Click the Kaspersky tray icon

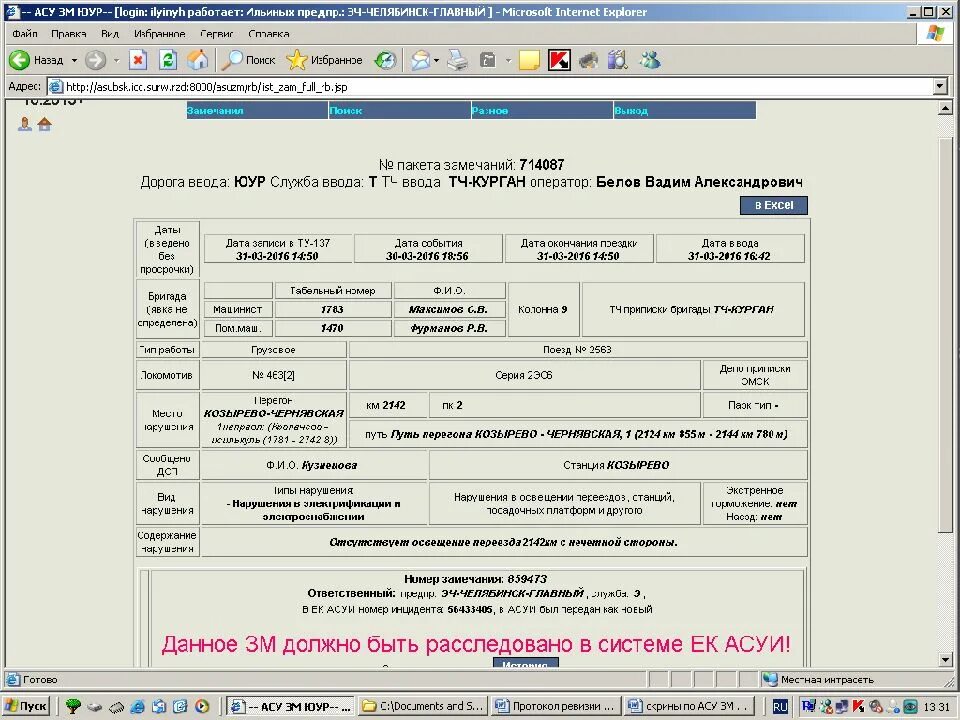point(858,707)
